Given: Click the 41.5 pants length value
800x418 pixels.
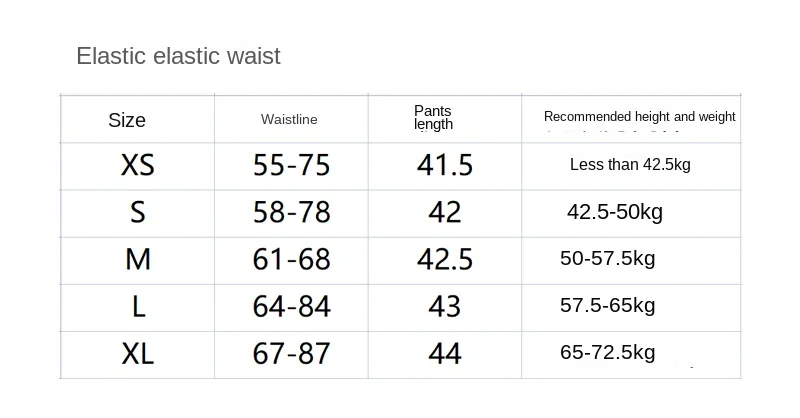Looking at the screenshot, I should click(x=445, y=165).
